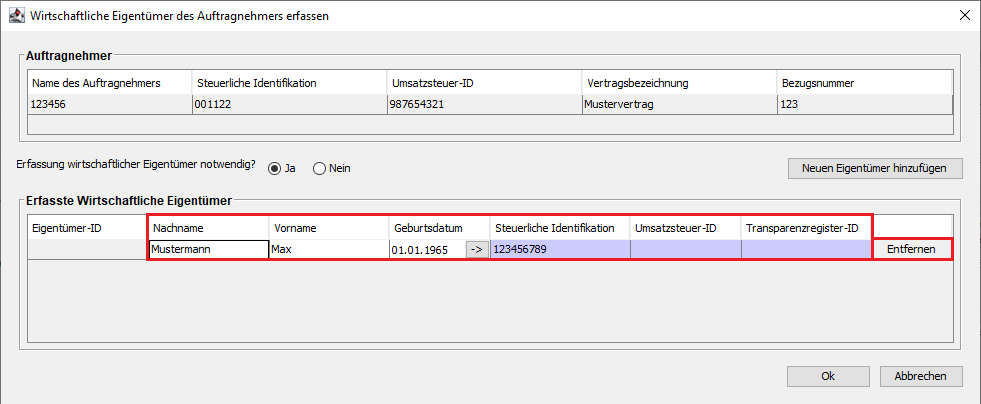The height and width of the screenshot is (404, 981).
Task: Select owner's Steuerliche Identifikation cell 123456789
Action: (560, 250)
